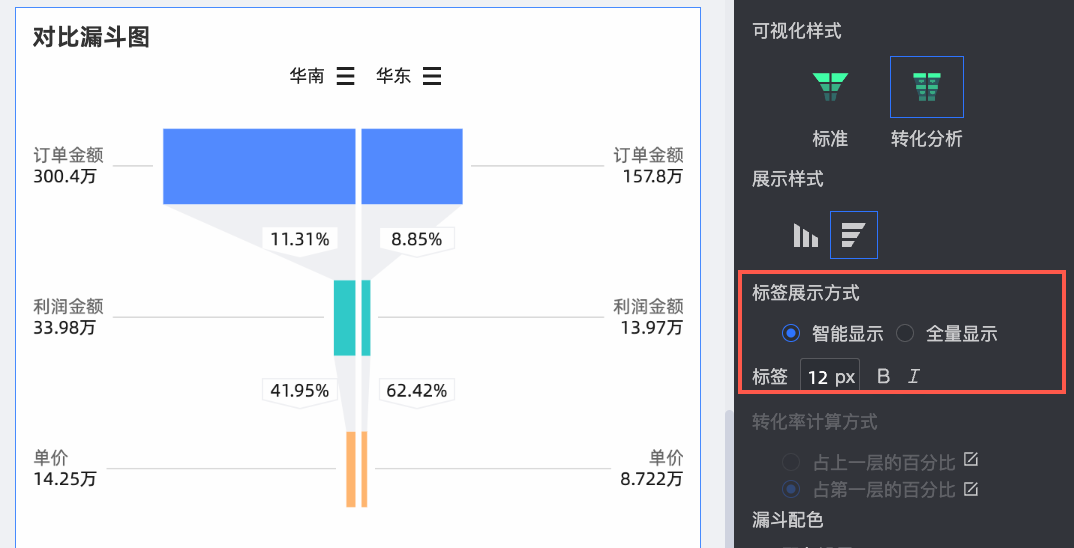Toggle bold for label text
This screenshot has height=548, width=1074.
pos(883,377)
